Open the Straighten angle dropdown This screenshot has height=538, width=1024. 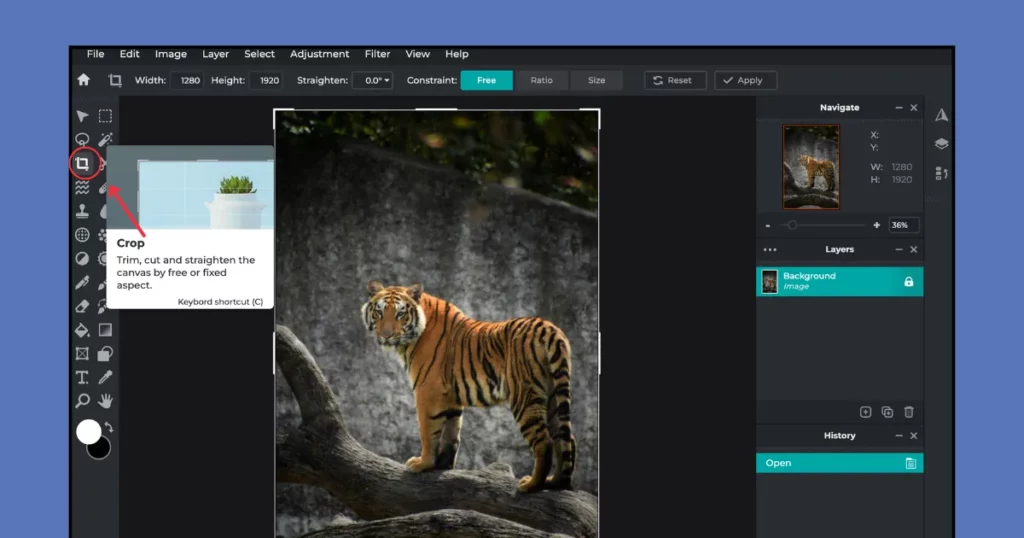coord(373,80)
